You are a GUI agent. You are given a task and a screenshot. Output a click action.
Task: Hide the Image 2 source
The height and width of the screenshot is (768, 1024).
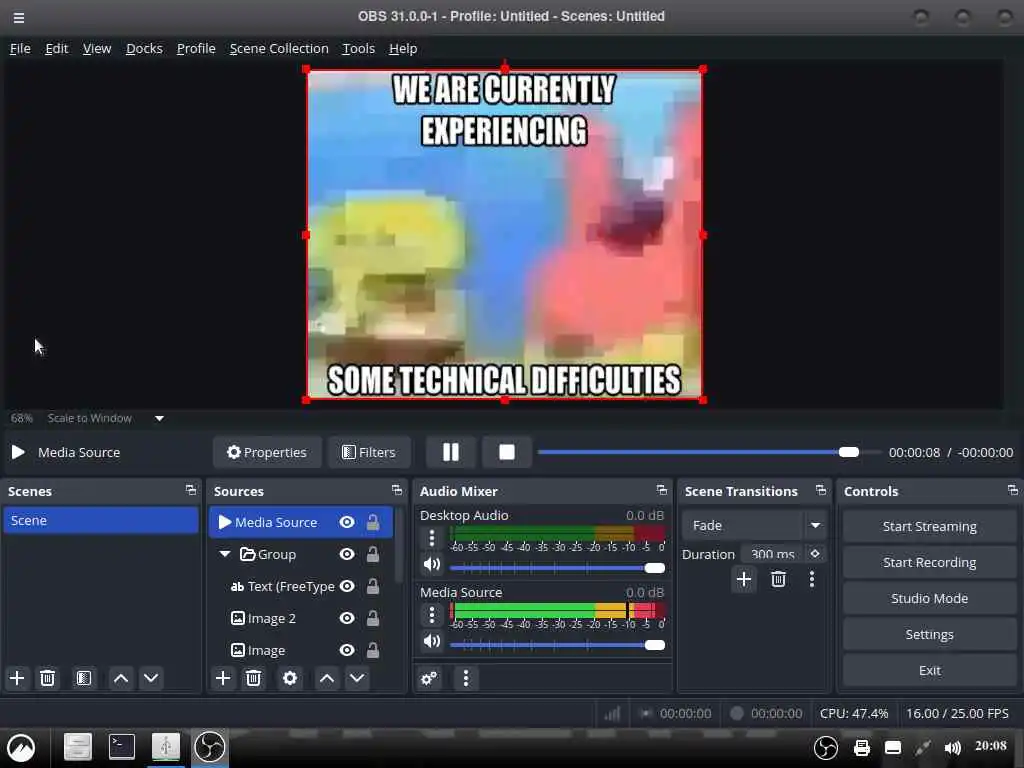[x=347, y=618]
